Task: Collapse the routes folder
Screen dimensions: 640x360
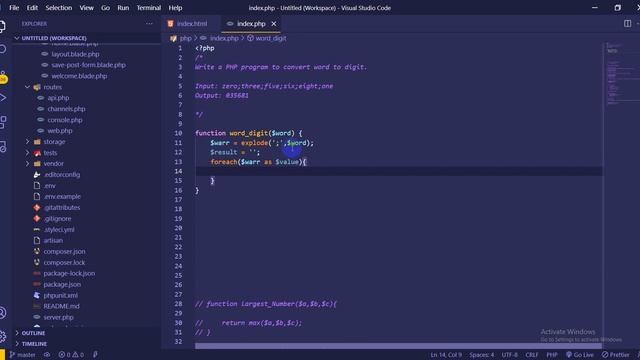Action: [52, 87]
